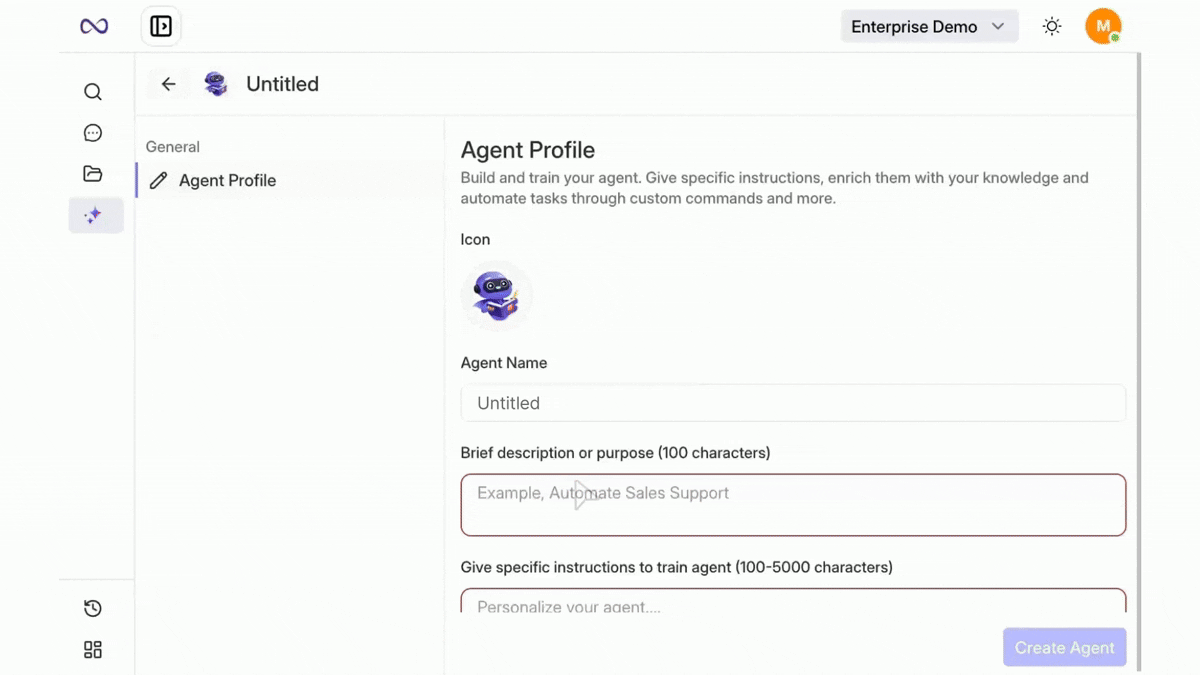Open the folders section in the sidebar

(x=92, y=173)
